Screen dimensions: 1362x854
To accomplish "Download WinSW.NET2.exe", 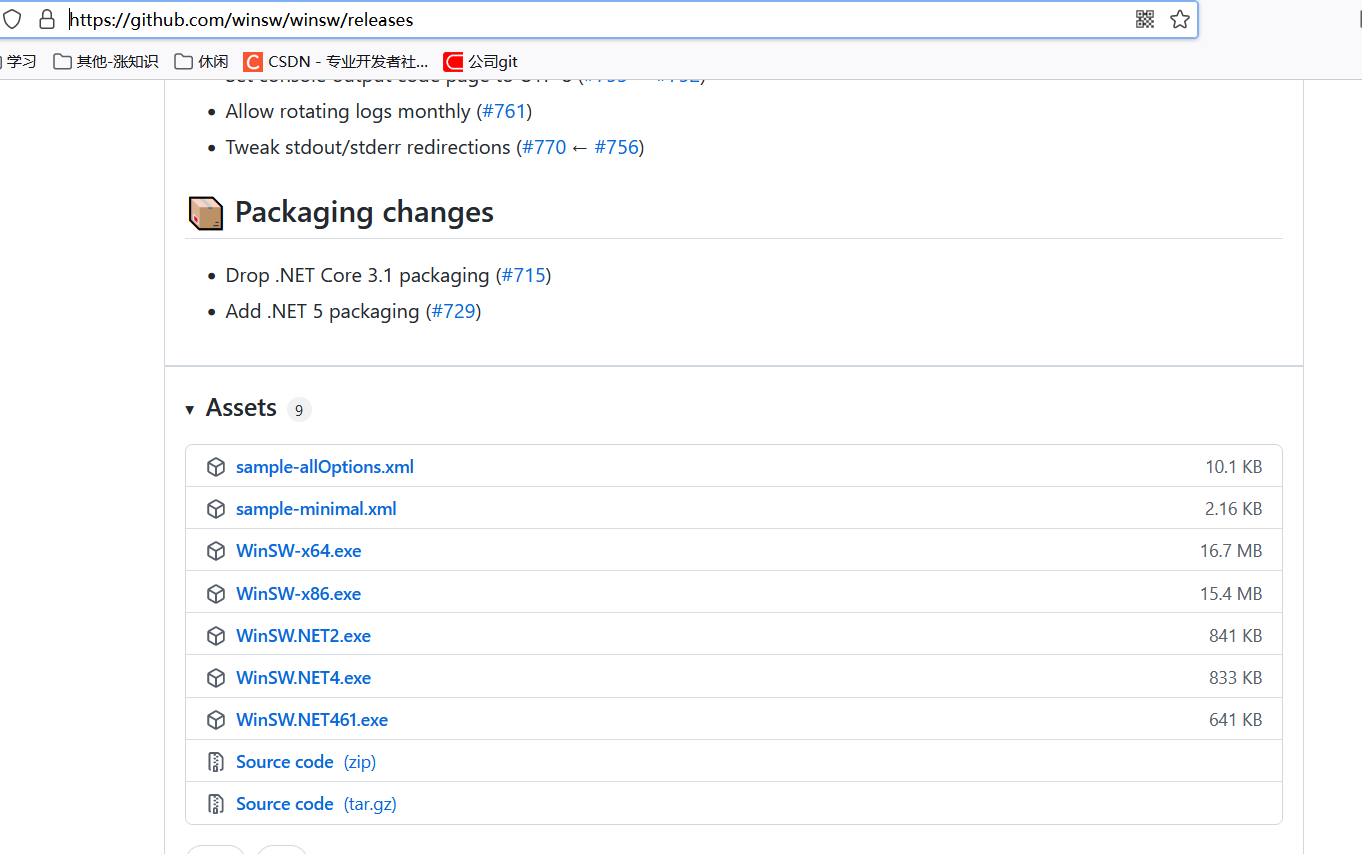I will pyautogui.click(x=303, y=636).
